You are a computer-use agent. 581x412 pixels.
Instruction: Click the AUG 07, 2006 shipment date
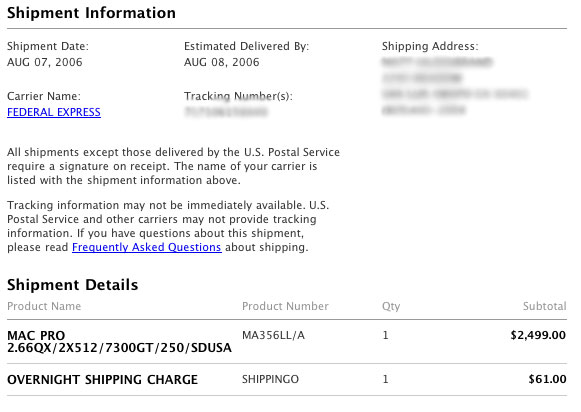coord(44,62)
